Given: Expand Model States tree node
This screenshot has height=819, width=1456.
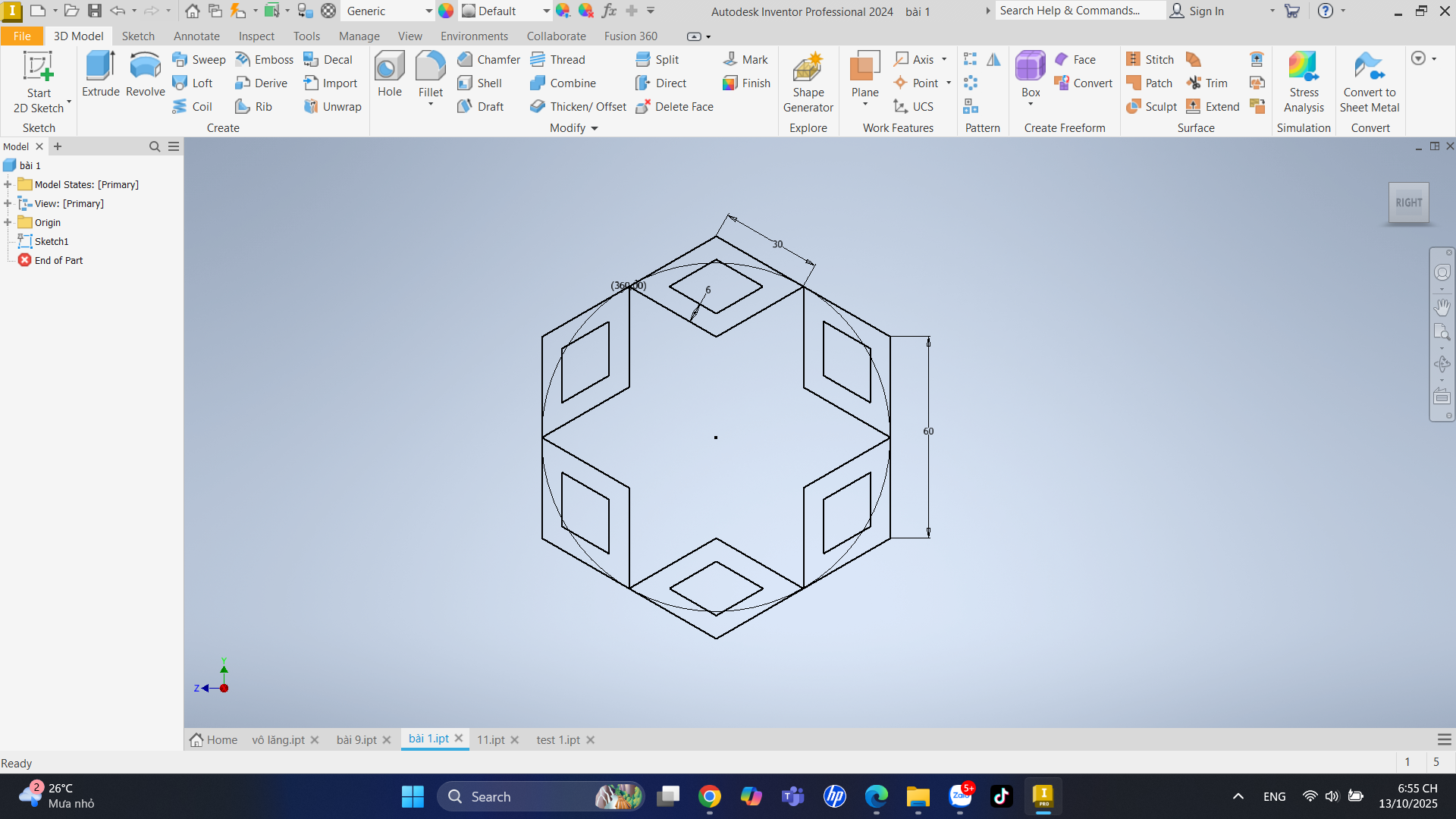Looking at the screenshot, I should point(8,184).
